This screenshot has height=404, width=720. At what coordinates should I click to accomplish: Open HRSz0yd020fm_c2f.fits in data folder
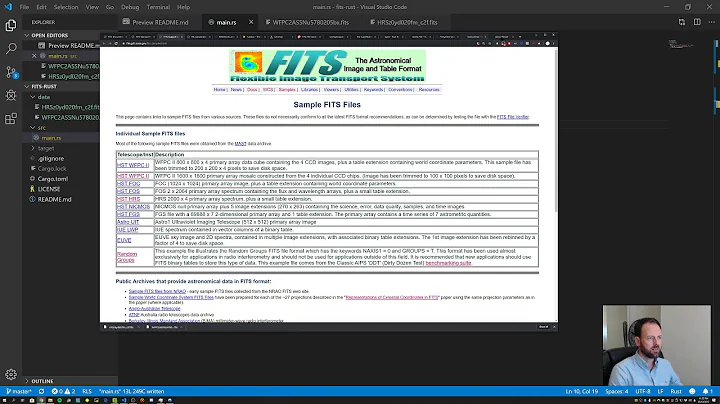coord(70,107)
